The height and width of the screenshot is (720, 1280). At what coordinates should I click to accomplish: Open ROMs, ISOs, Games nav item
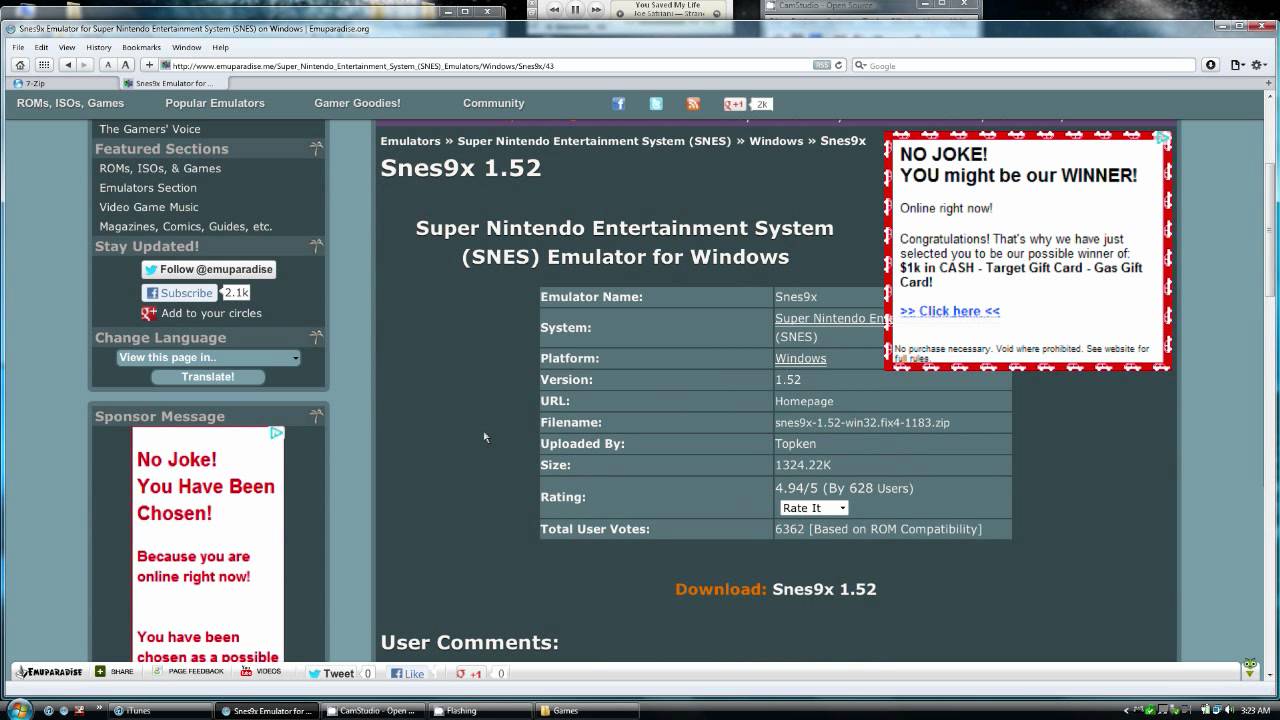tap(70, 103)
